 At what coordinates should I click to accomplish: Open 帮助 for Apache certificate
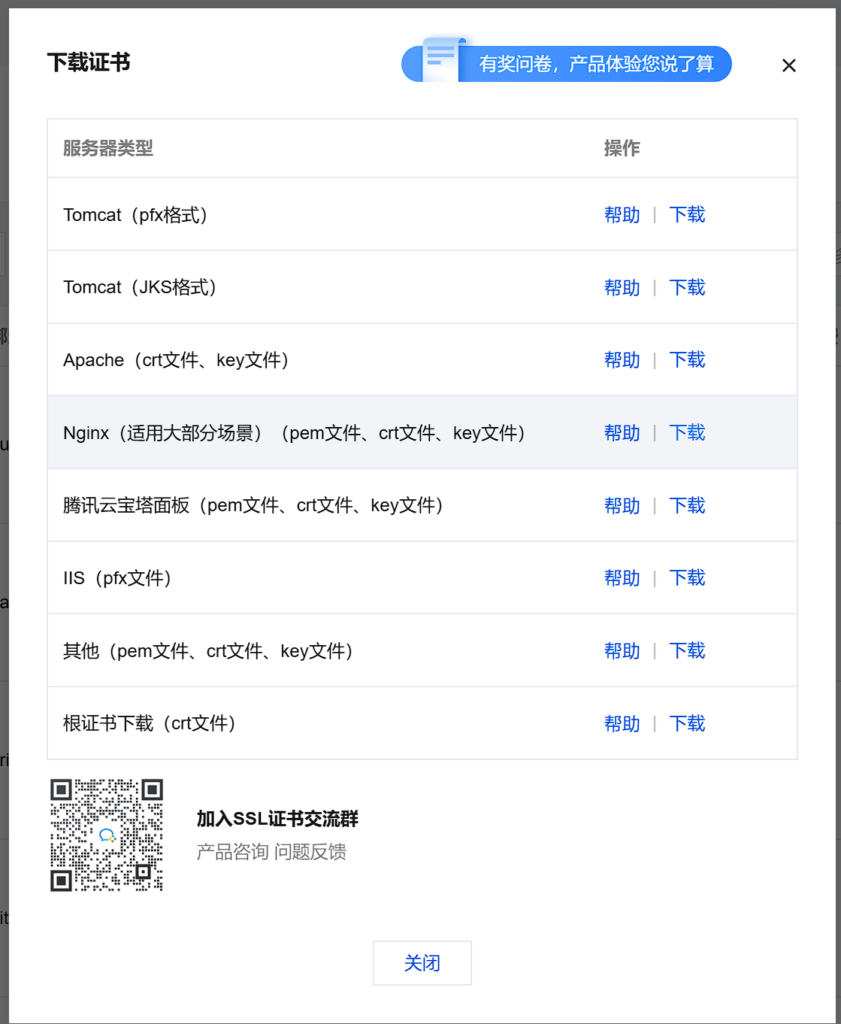[622, 360]
